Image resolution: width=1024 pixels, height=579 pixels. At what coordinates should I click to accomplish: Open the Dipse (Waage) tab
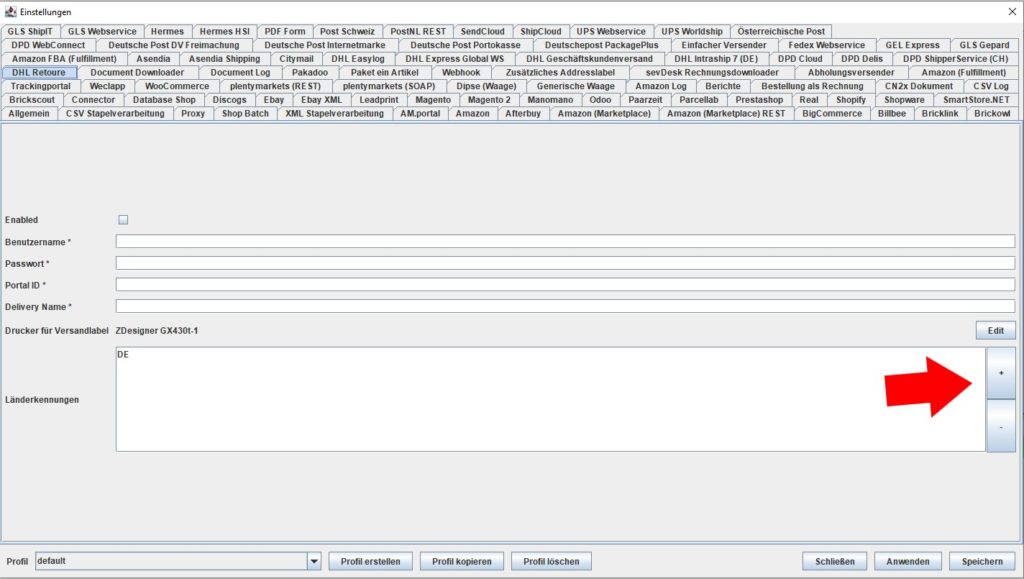487,86
